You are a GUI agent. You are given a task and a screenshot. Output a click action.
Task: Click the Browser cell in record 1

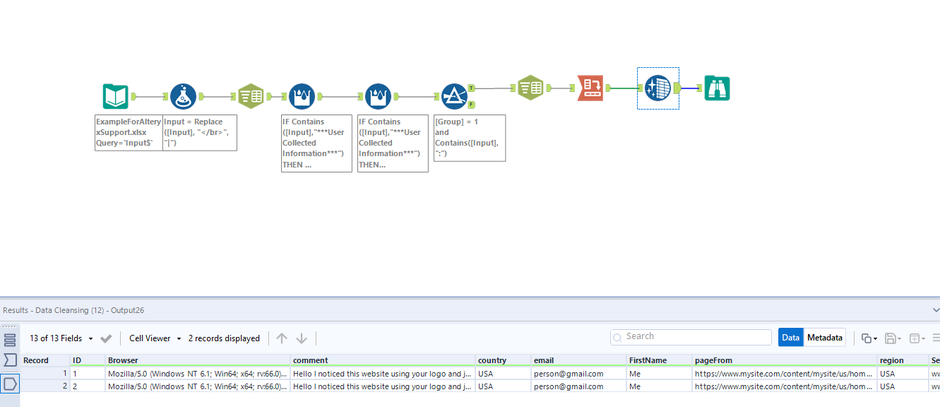(x=198, y=373)
